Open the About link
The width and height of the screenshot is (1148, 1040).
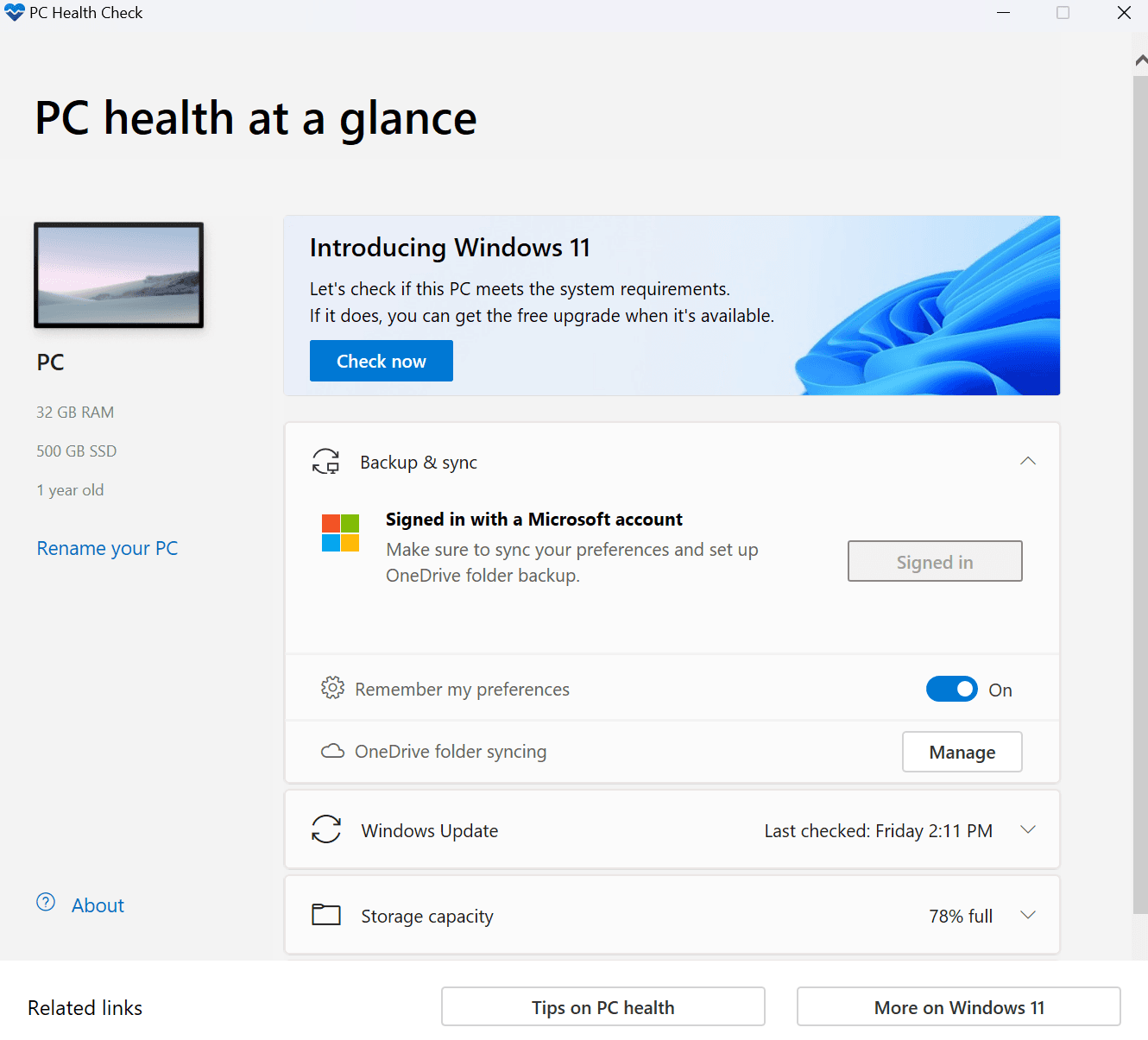(x=98, y=905)
